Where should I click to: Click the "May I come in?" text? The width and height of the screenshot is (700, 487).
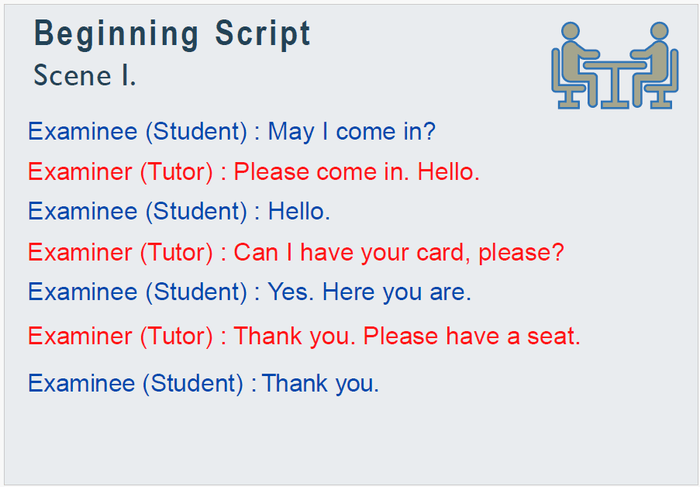(x=352, y=132)
